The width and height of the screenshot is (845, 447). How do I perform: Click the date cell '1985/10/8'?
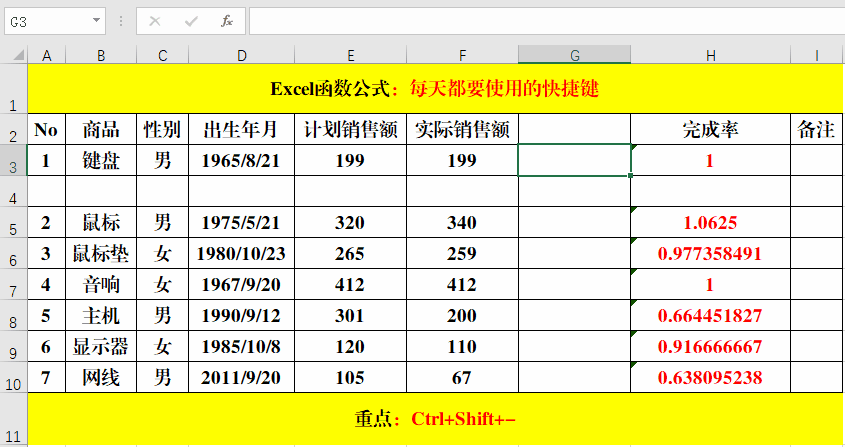click(x=241, y=346)
